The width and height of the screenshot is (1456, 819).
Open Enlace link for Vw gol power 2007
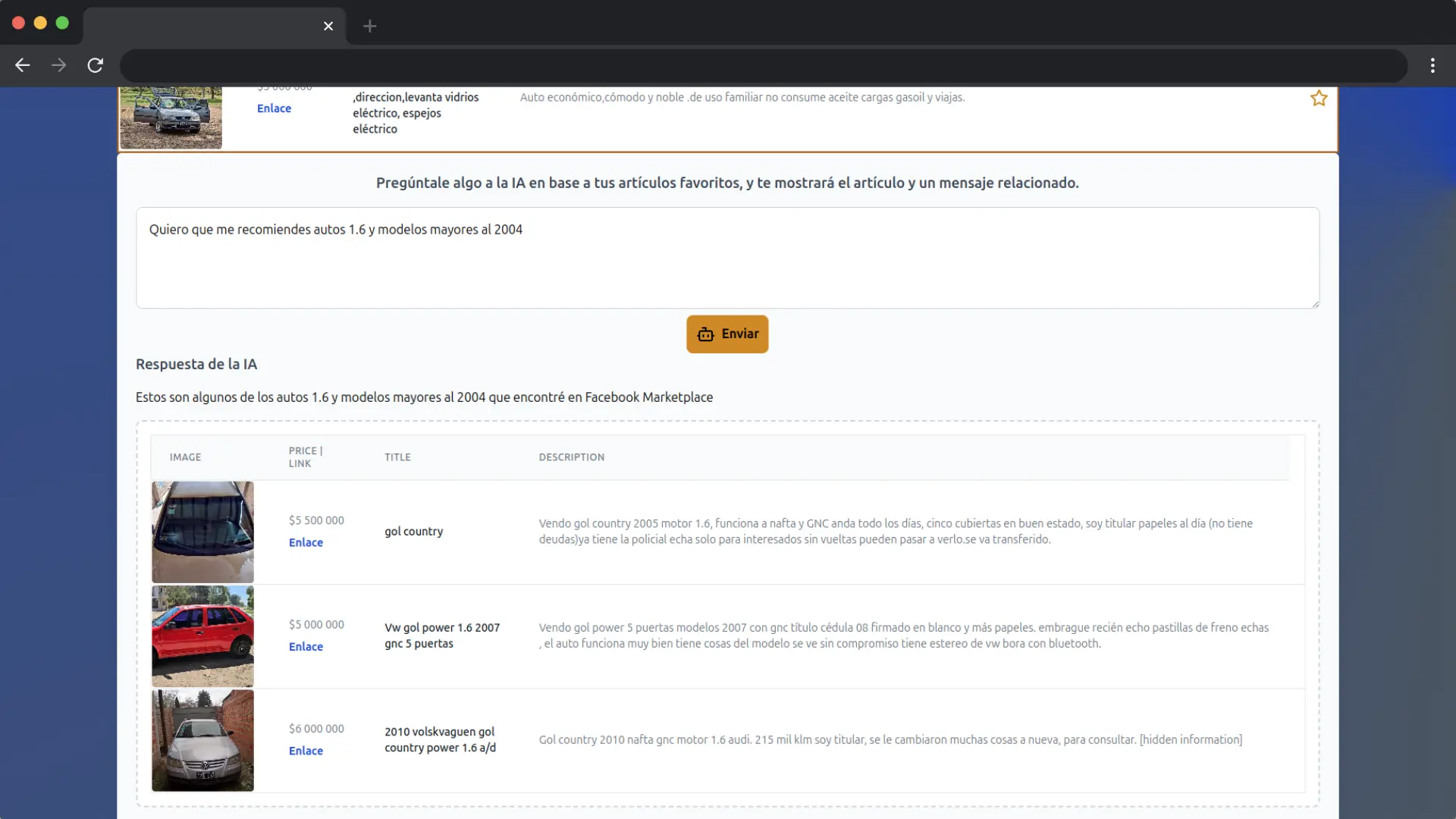pos(306,646)
